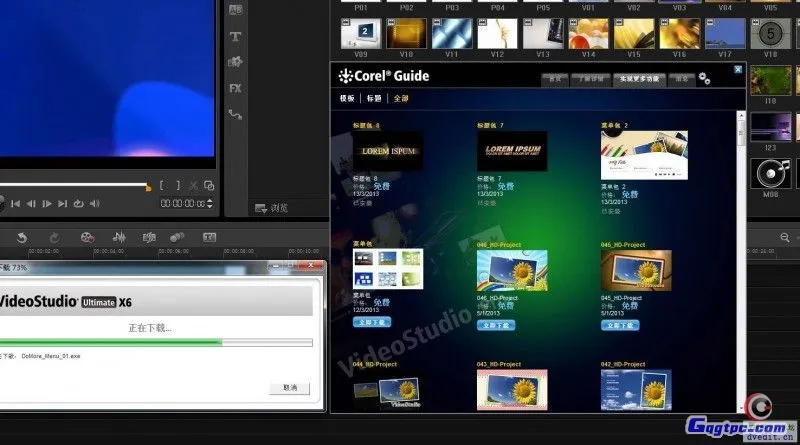Select the V18 countdown library thumbnail
Viewport: 800px width, 445px height.
click(770, 34)
